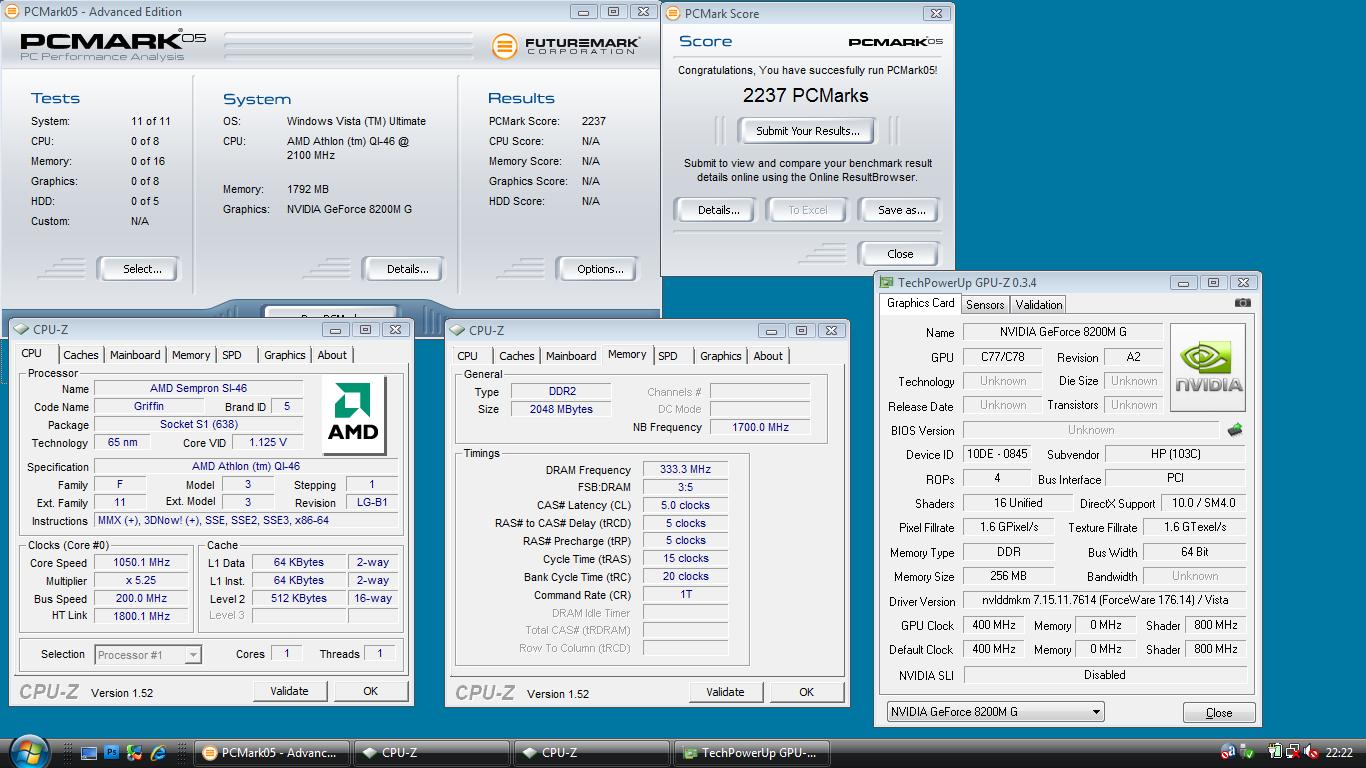This screenshot has width=1366, height=768.
Task: Click the GPU-Z camera screenshot icon
Action: coord(1242,303)
